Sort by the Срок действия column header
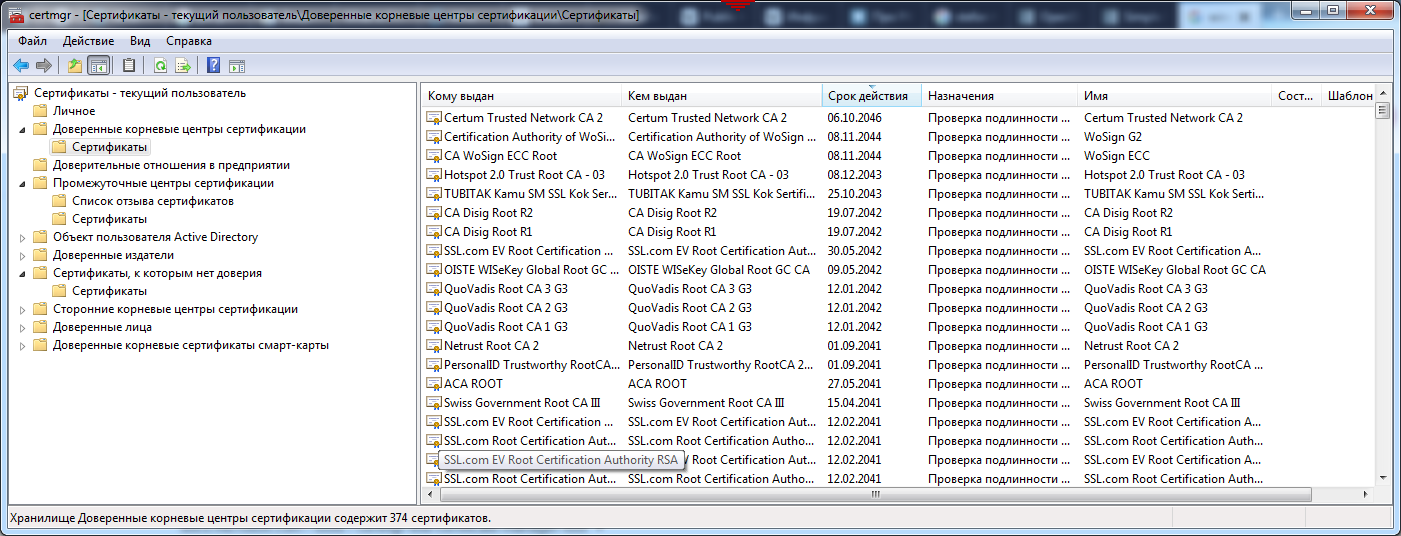Screen dimensions: 1401x536 tap(867, 96)
